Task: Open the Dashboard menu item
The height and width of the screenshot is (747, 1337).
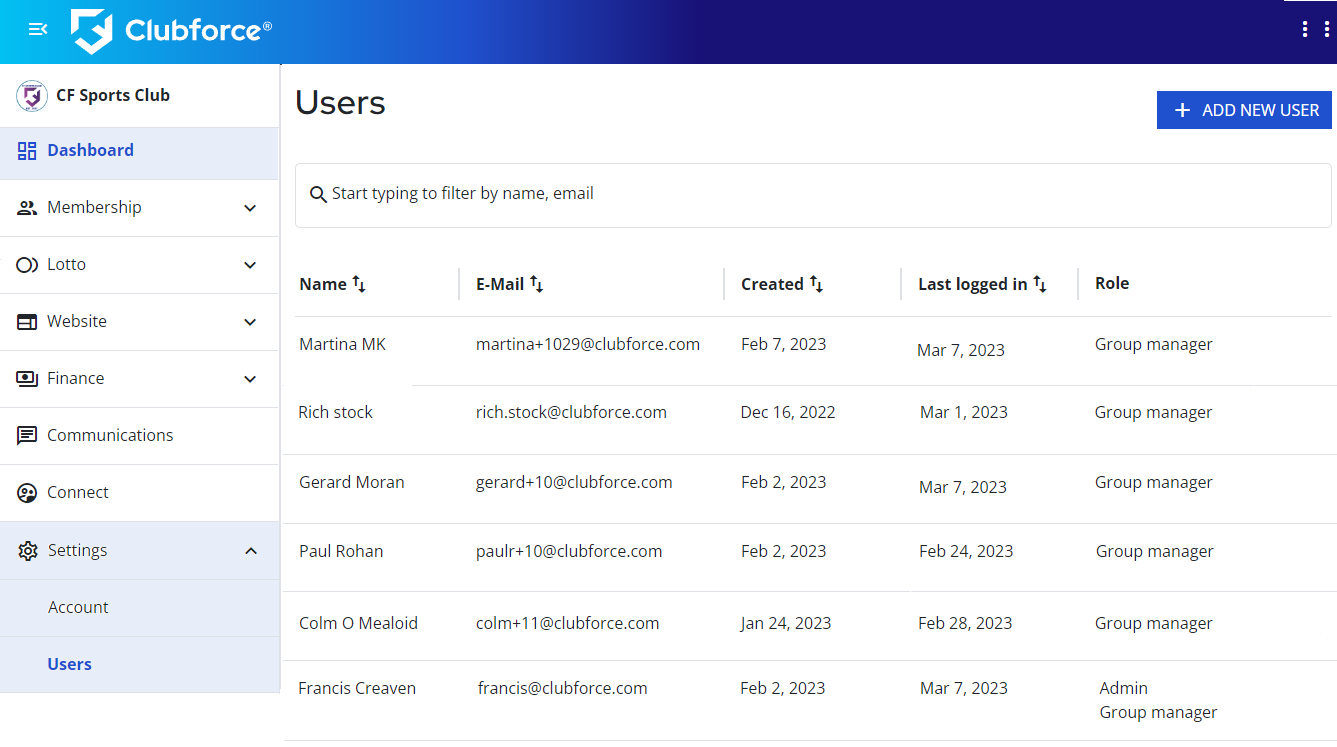Action: pos(139,151)
